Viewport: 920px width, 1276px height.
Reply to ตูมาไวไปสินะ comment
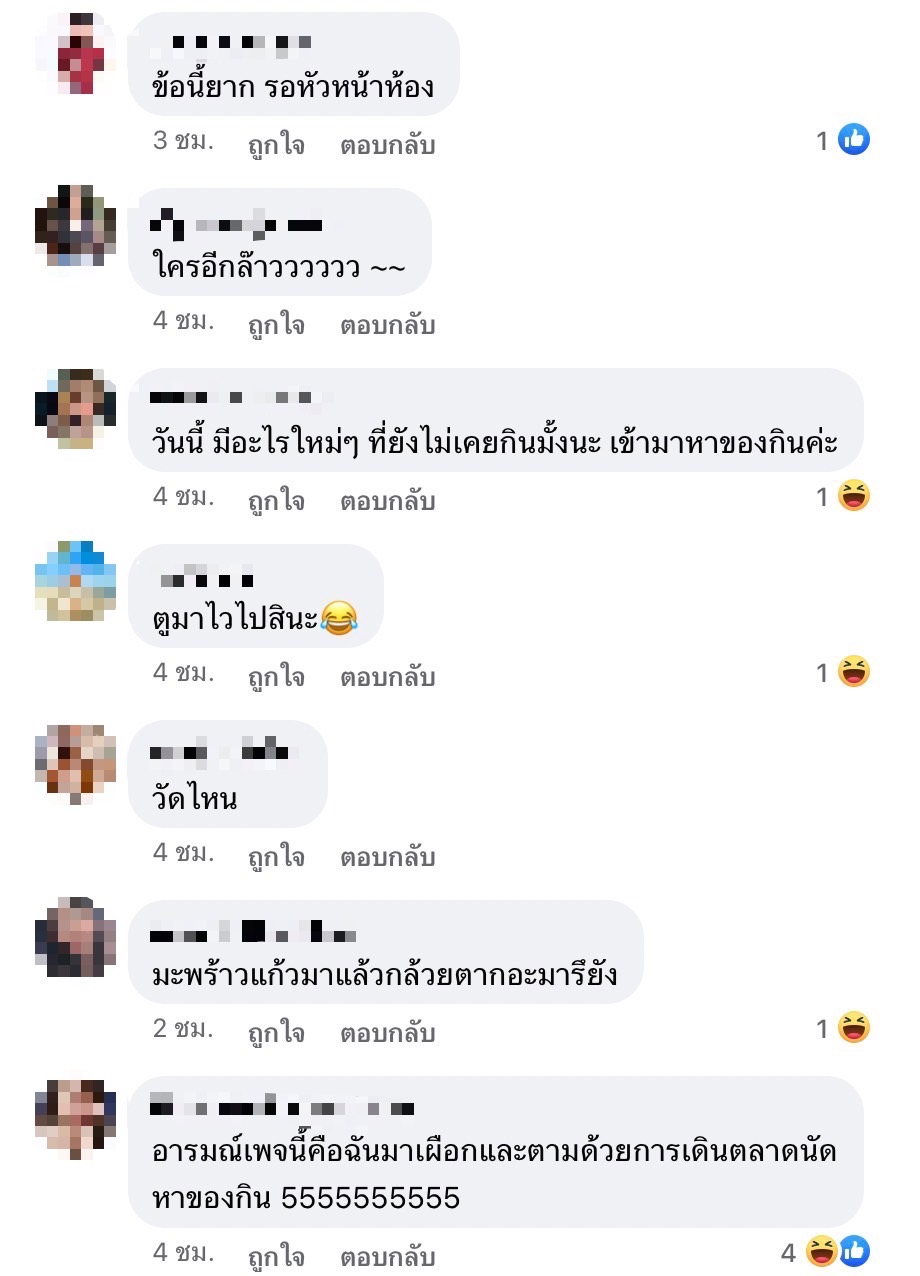(388, 677)
